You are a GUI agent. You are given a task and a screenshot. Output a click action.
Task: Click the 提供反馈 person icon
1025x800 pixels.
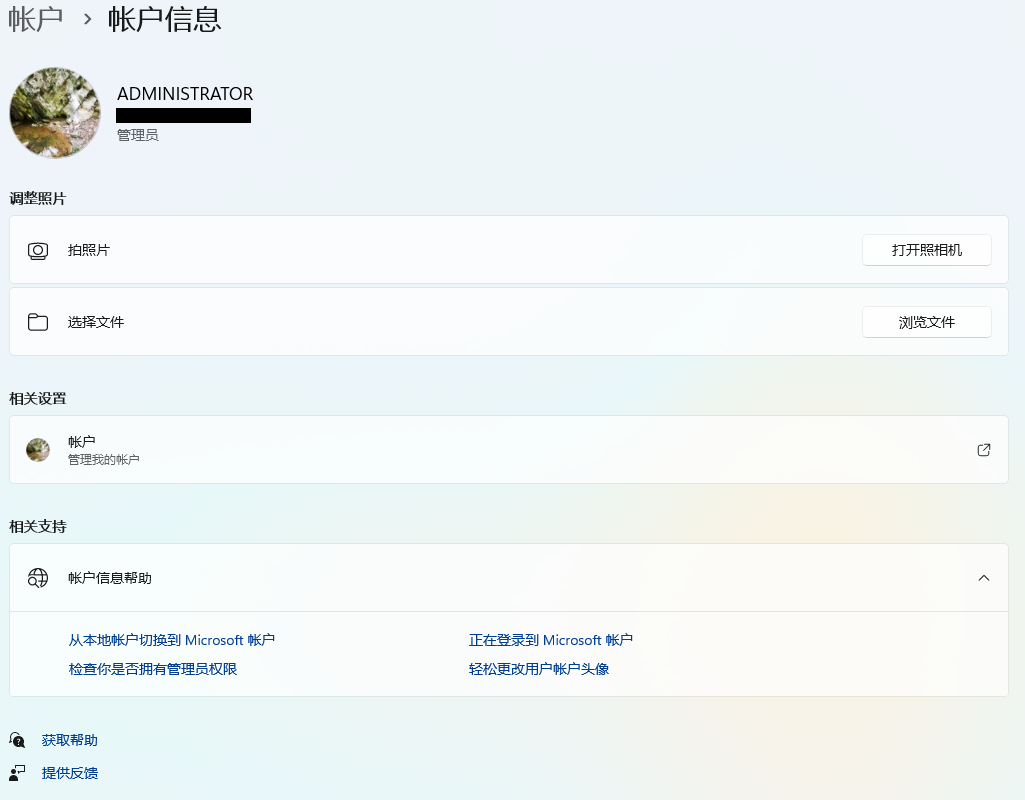coord(18,773)
